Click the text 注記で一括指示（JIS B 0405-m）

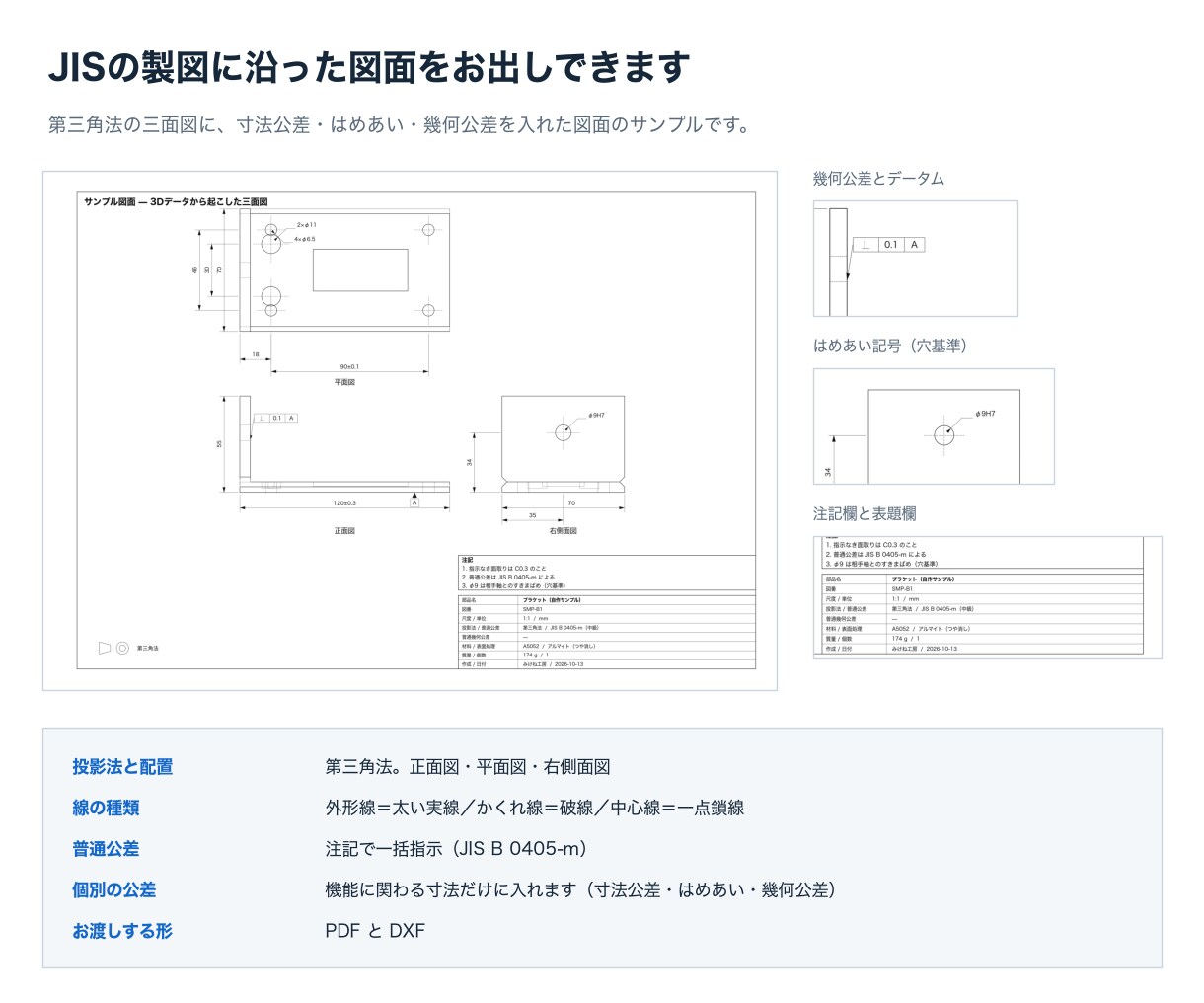click(460, 849)
